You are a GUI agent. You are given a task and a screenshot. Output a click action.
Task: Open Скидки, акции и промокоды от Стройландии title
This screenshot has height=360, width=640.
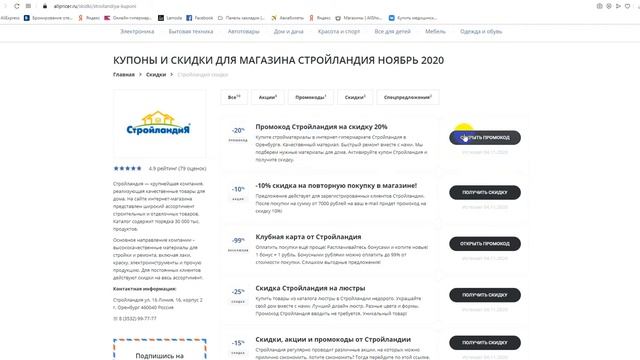tap(333, 340)
